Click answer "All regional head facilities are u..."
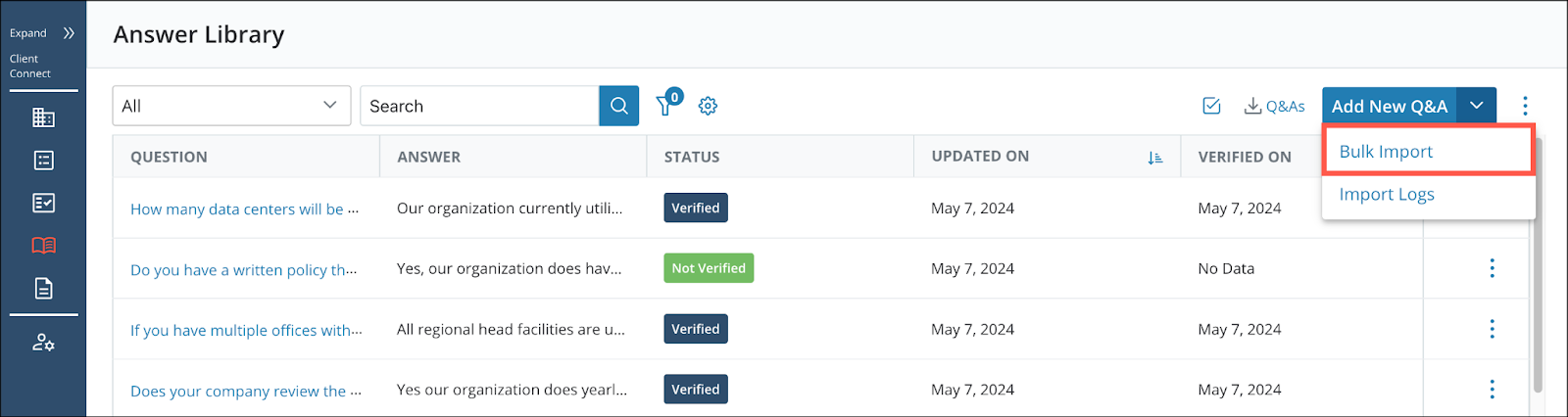 coord(511,329)
